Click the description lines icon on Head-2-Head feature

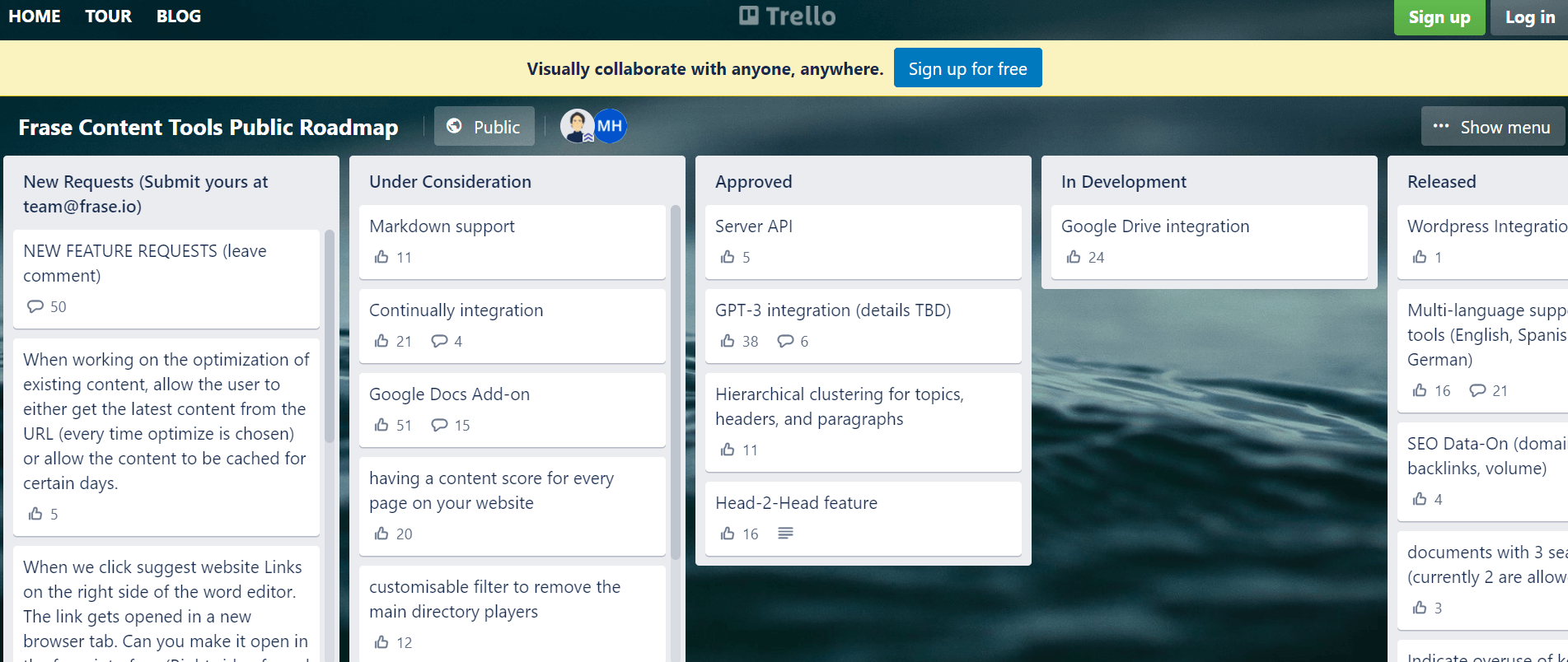(x=785, y=534)
